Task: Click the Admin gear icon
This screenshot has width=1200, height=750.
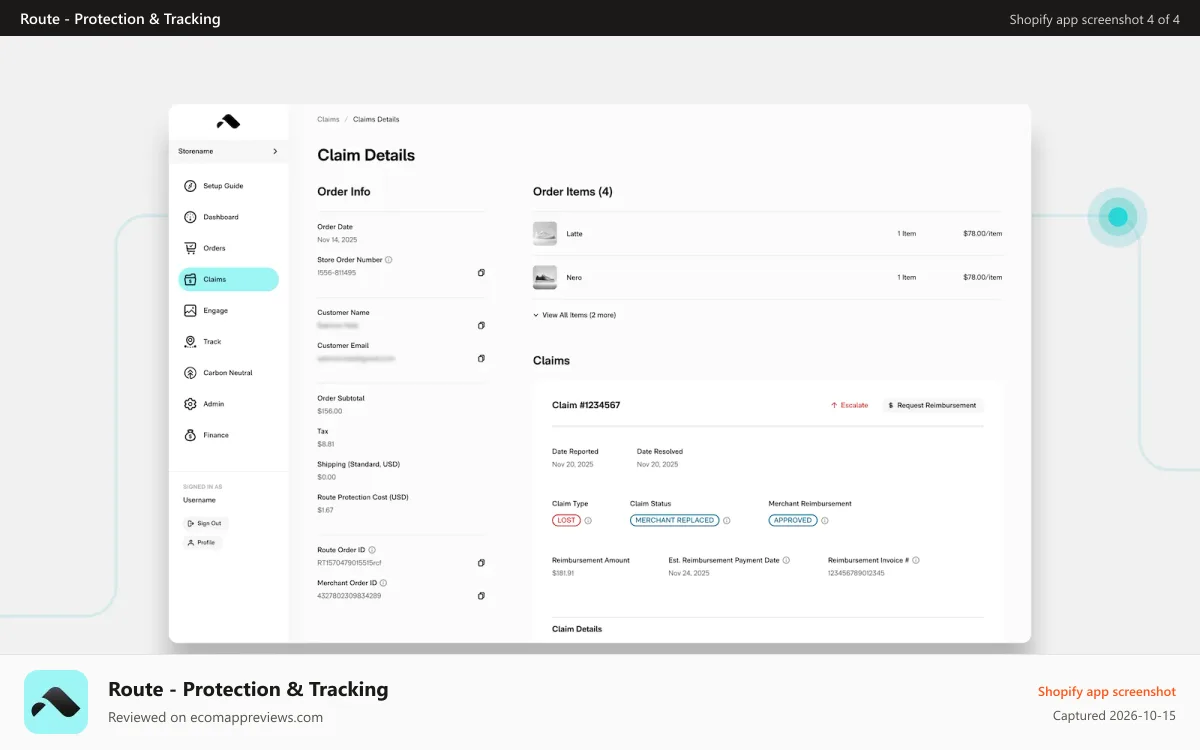Action: (x=190, y=404)
